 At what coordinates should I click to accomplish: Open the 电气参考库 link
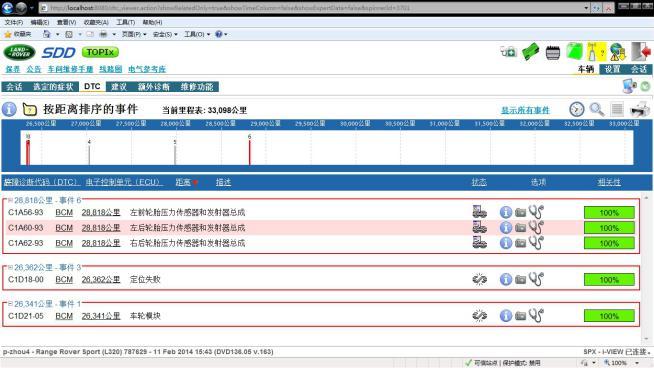(147, 69)
